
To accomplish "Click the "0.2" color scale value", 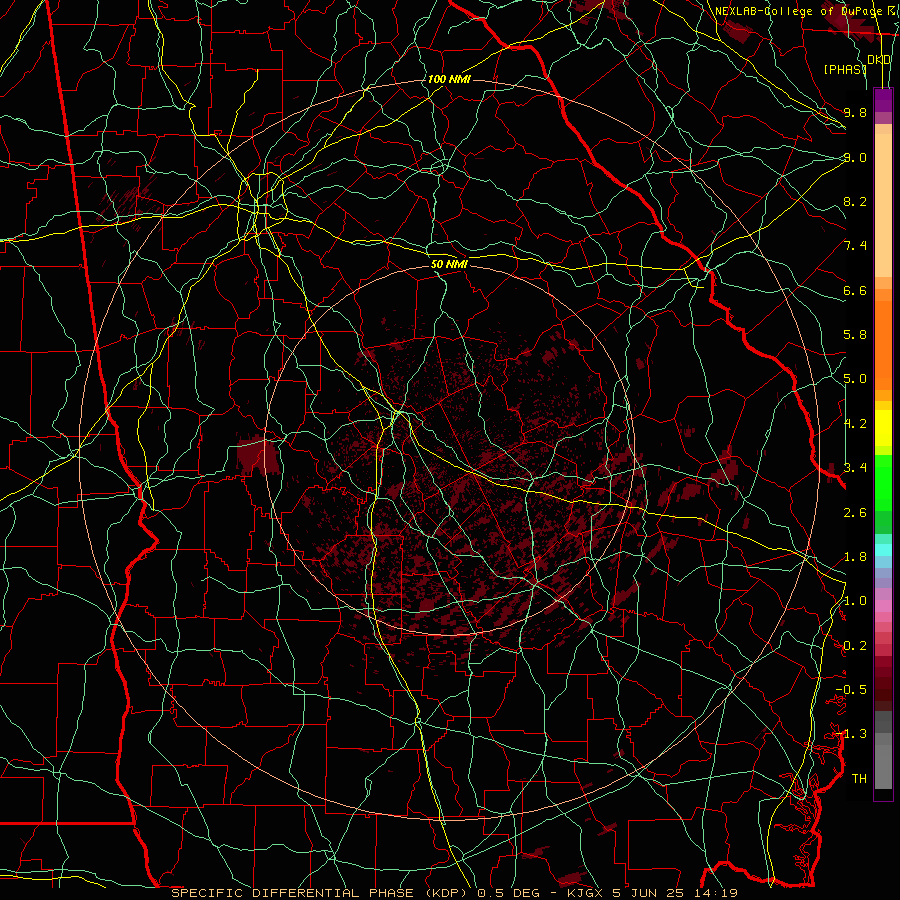I will pos(855,646).
